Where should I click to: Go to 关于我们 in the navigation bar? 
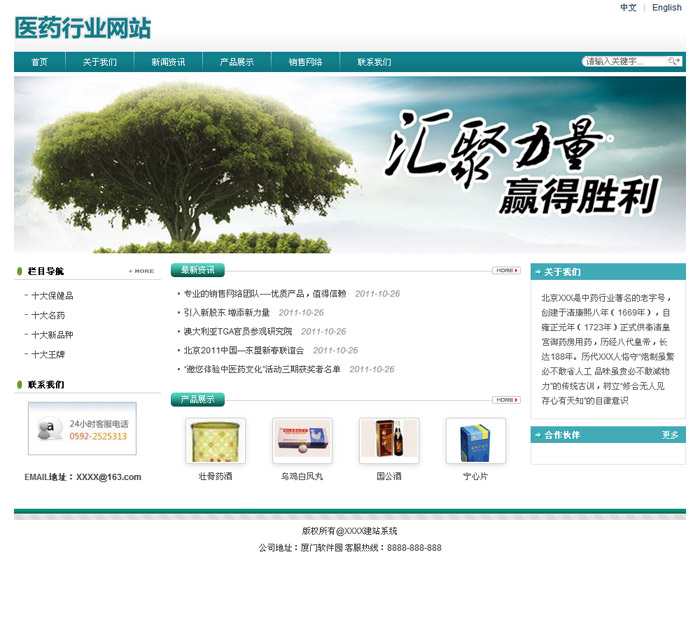click(x=100, y=62)
